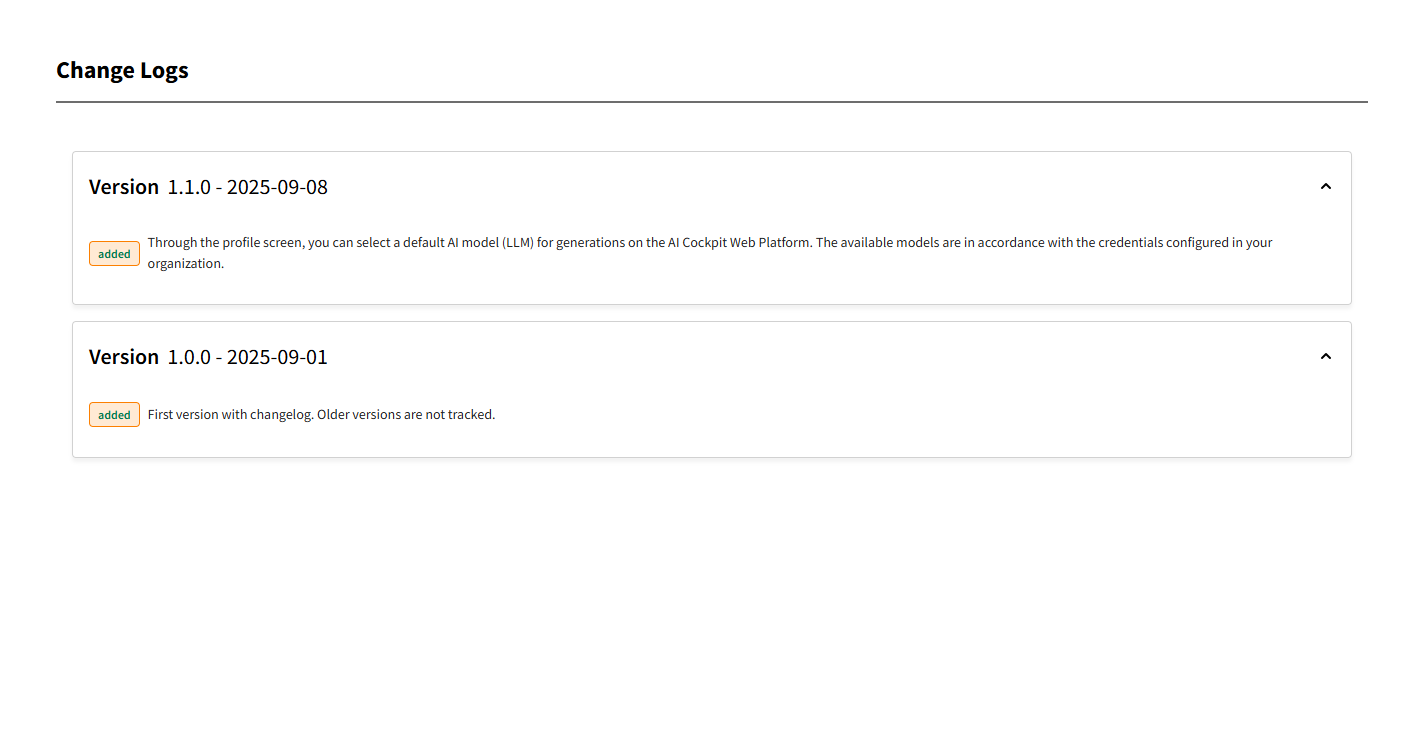Collapse the Version 1.0.0 chevron arrow
Viewport: 1413px width, 752px height.
(x=1325, y=356)
